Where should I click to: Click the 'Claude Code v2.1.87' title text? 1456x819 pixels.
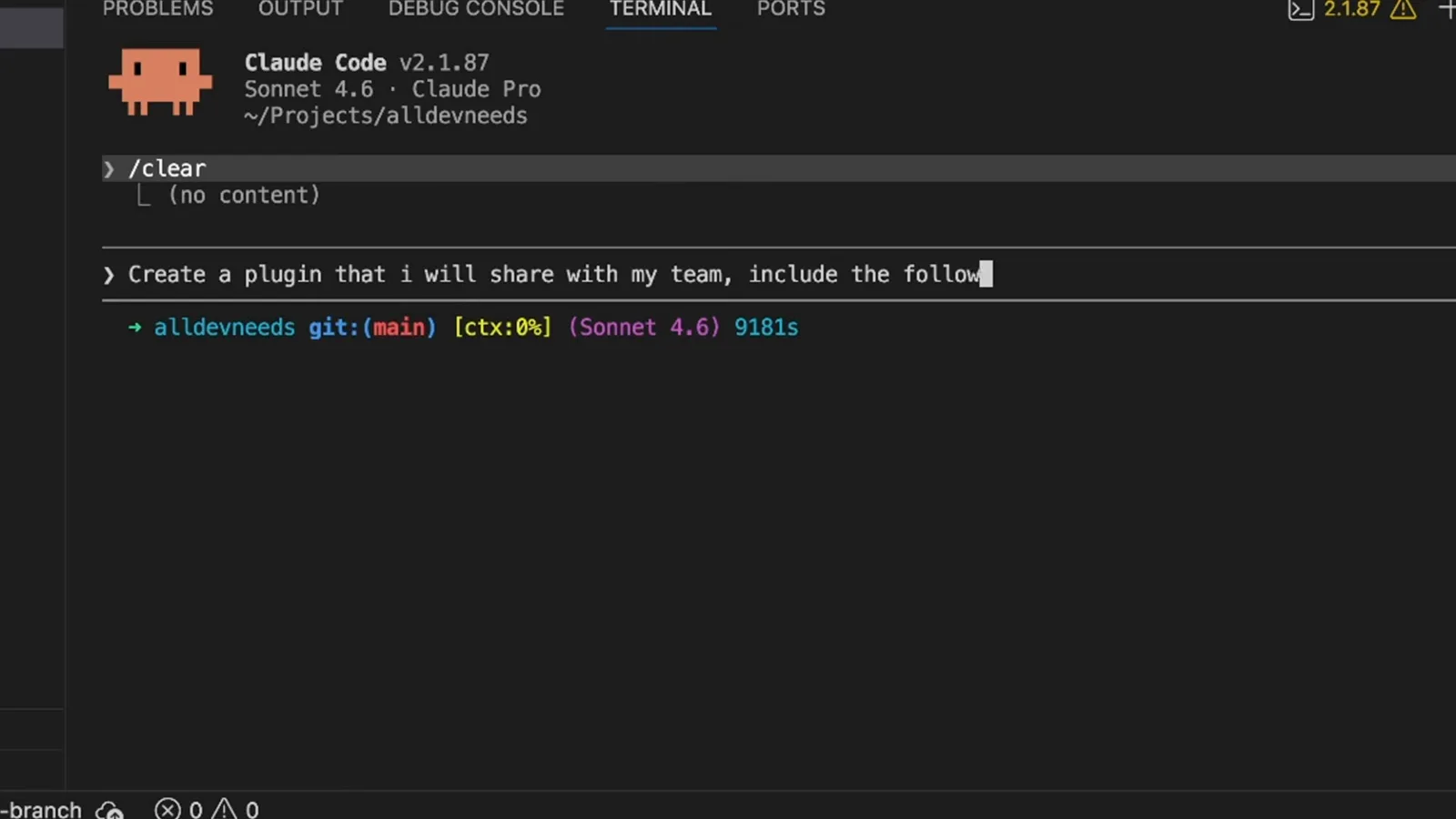tap(367, 63)
